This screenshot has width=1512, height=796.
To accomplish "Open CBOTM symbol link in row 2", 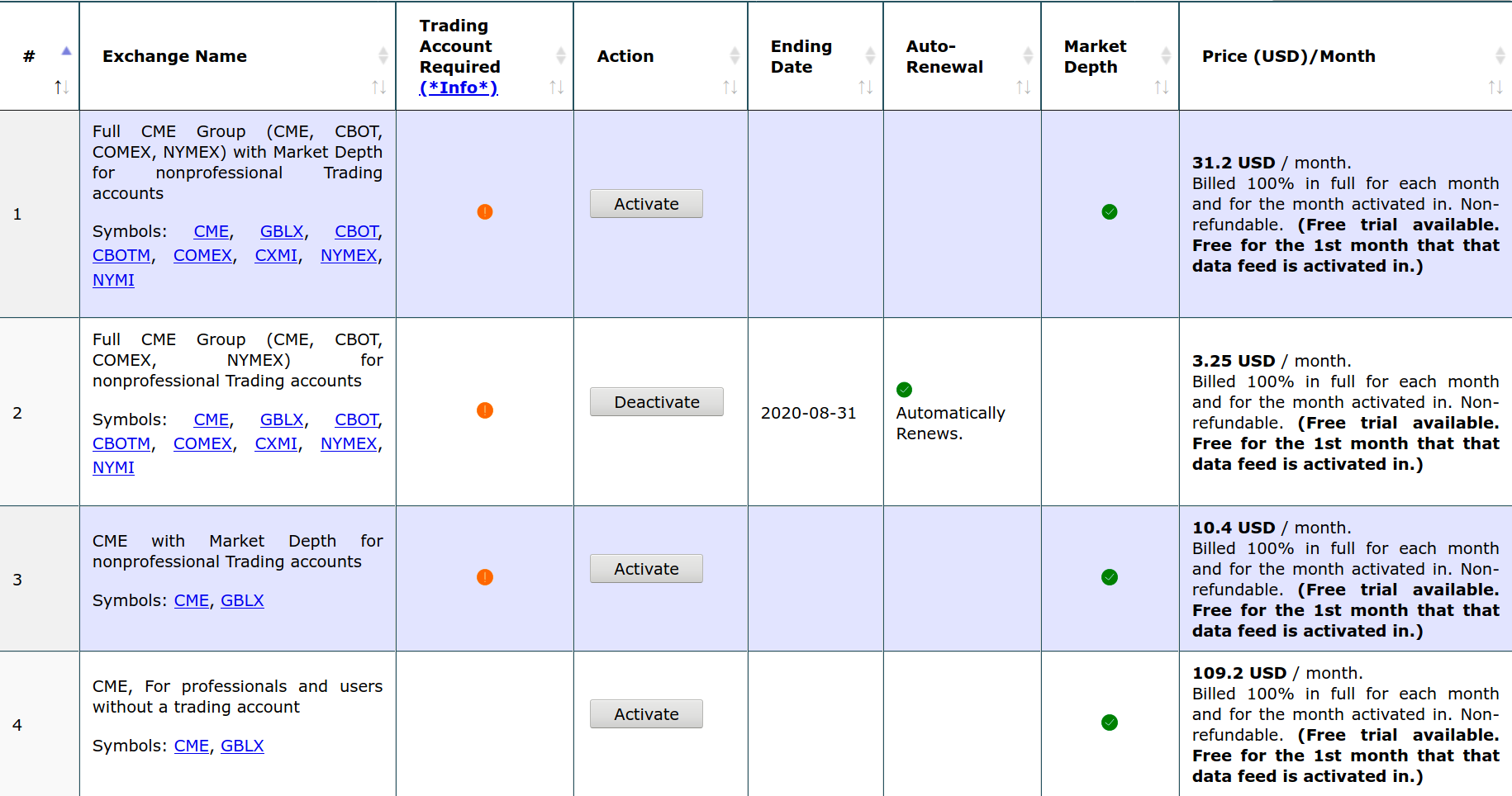I will [x=121, y=444].
